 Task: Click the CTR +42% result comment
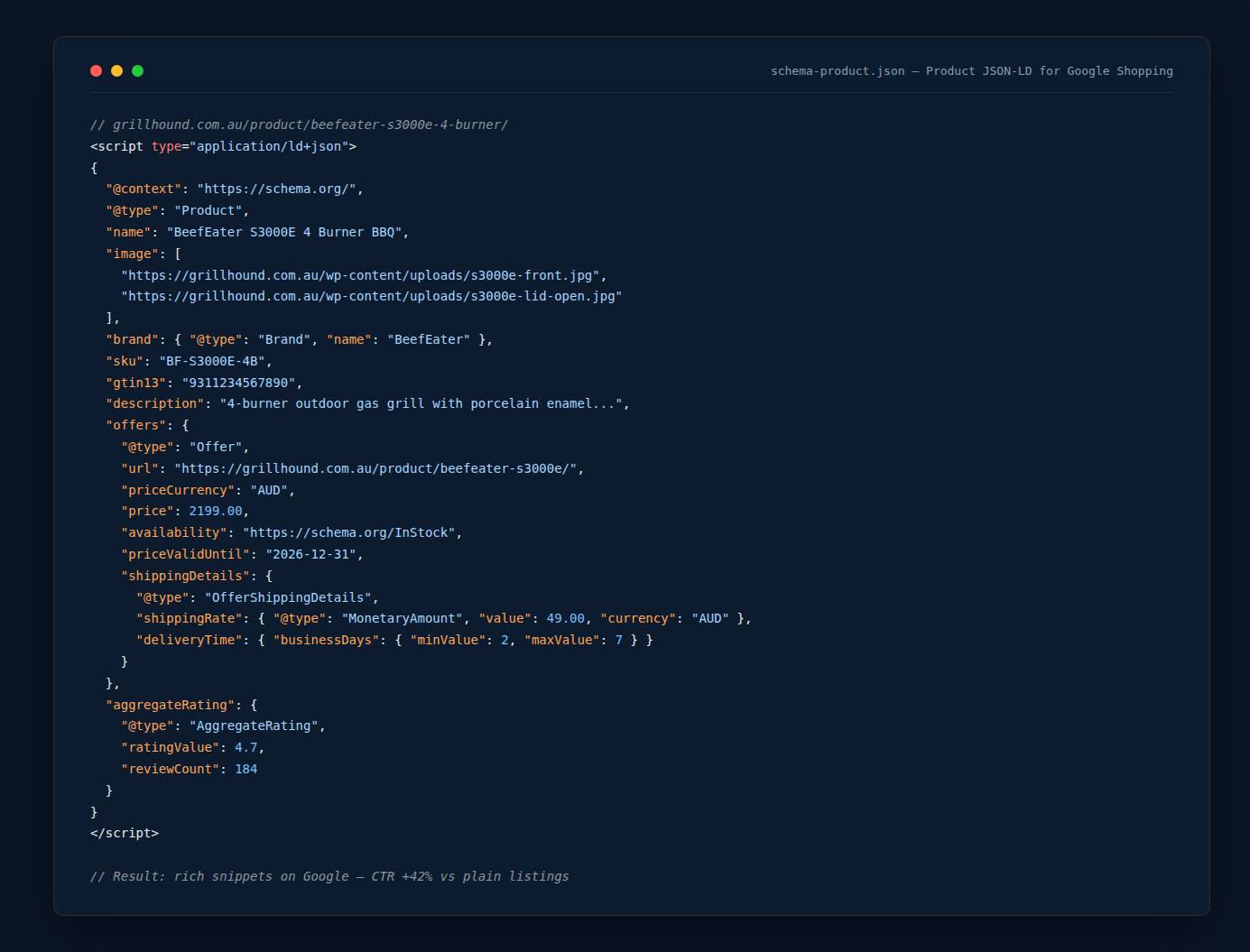click(x=329, y=876)
